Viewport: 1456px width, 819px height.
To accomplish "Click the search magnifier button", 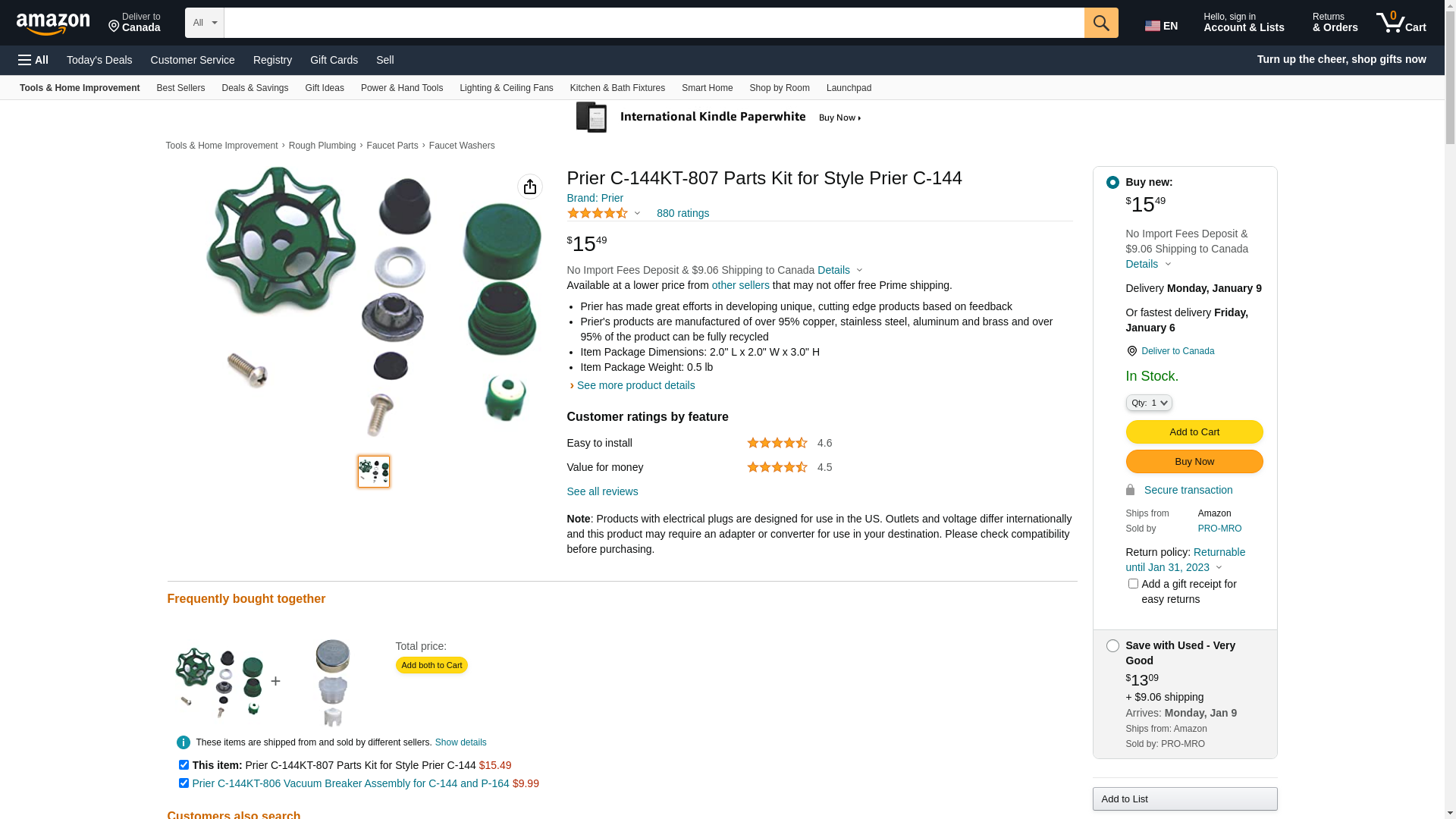I will pyautogui.click(x=1101, y=23).
